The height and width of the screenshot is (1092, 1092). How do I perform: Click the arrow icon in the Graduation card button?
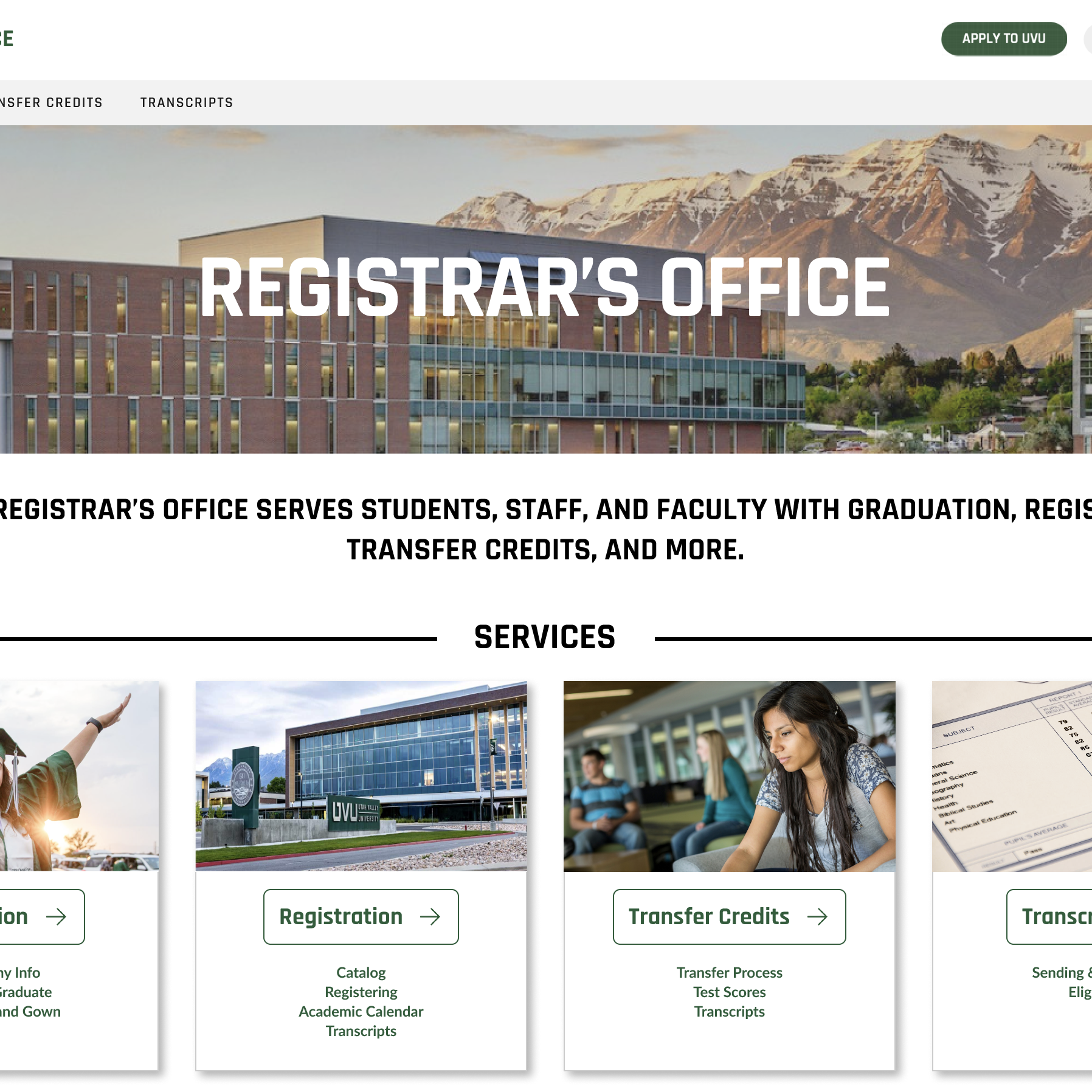[57, 917]
